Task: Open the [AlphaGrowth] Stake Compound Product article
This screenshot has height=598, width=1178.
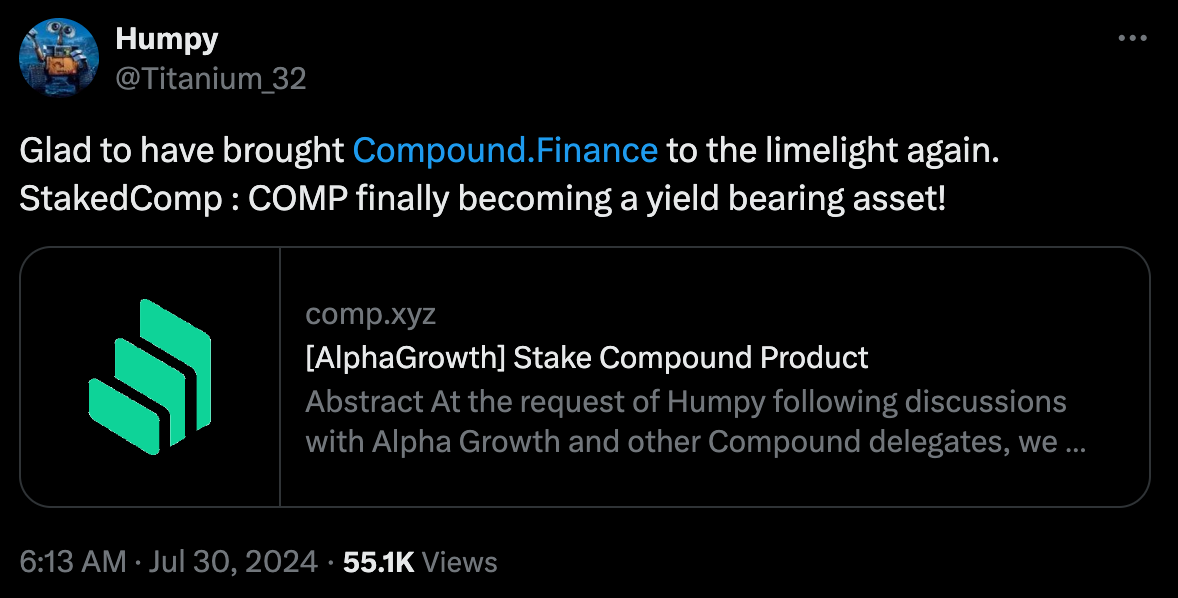Action: click(x=586, y=358)
